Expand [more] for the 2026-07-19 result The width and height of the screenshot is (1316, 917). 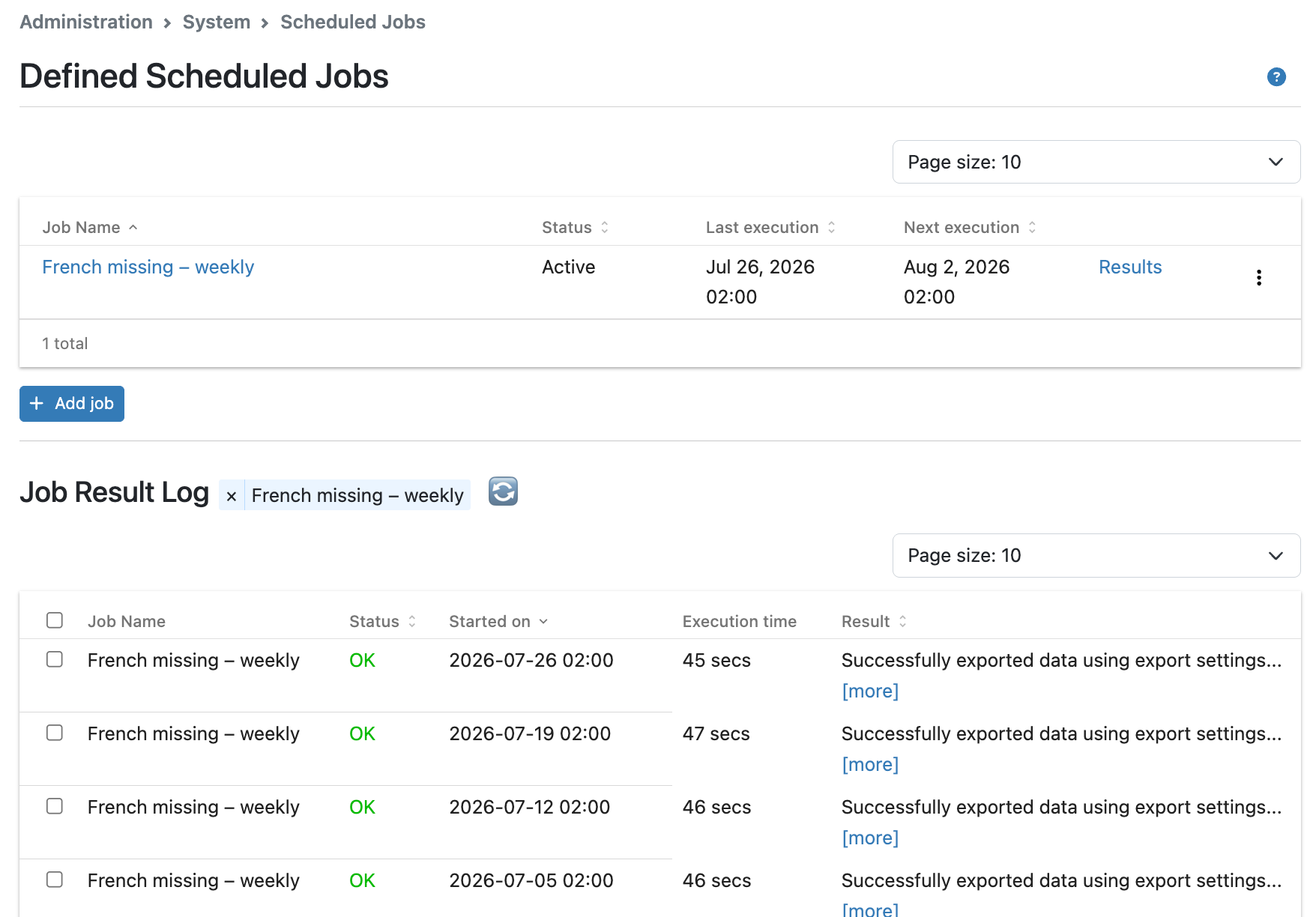[870, 764]
